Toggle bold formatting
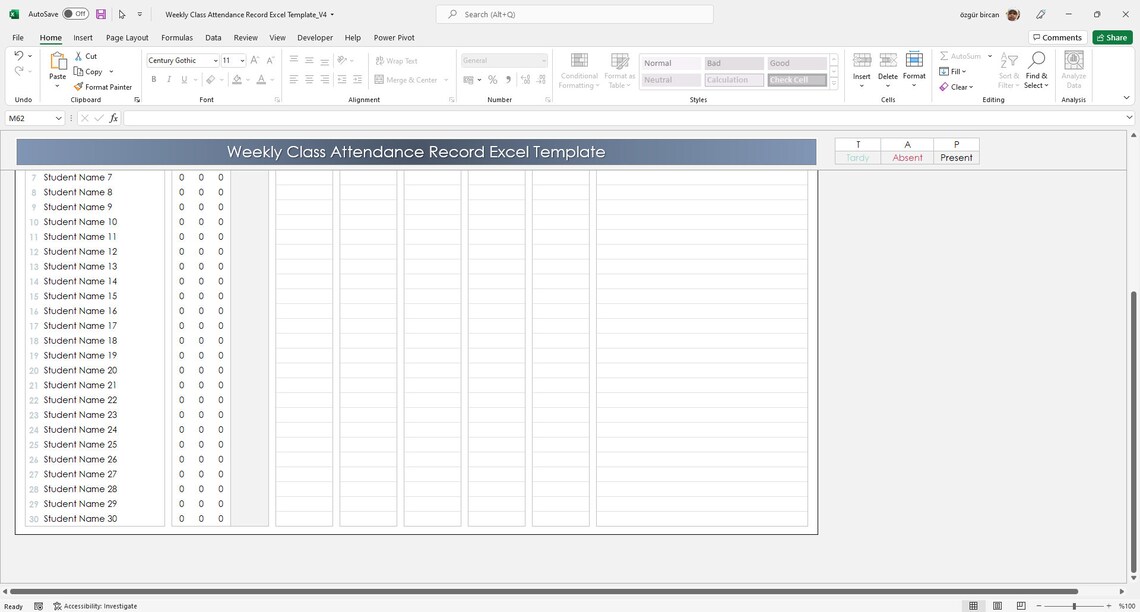 [x=153, y=79]
